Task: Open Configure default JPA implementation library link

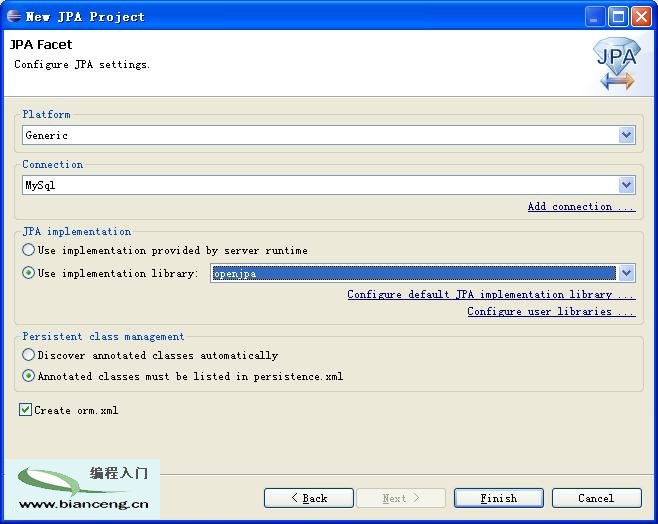Action: (x=491, y=295)
